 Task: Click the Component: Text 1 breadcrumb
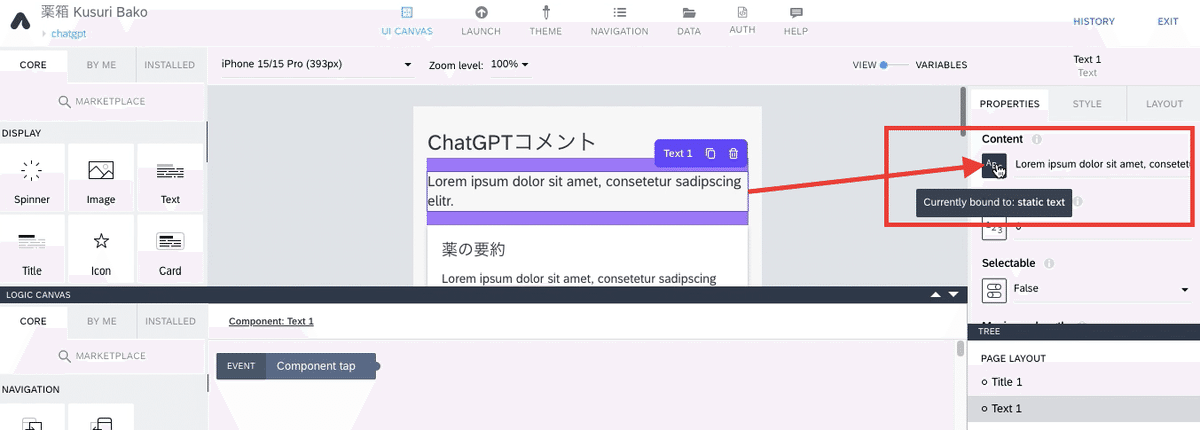pos(271,321)
